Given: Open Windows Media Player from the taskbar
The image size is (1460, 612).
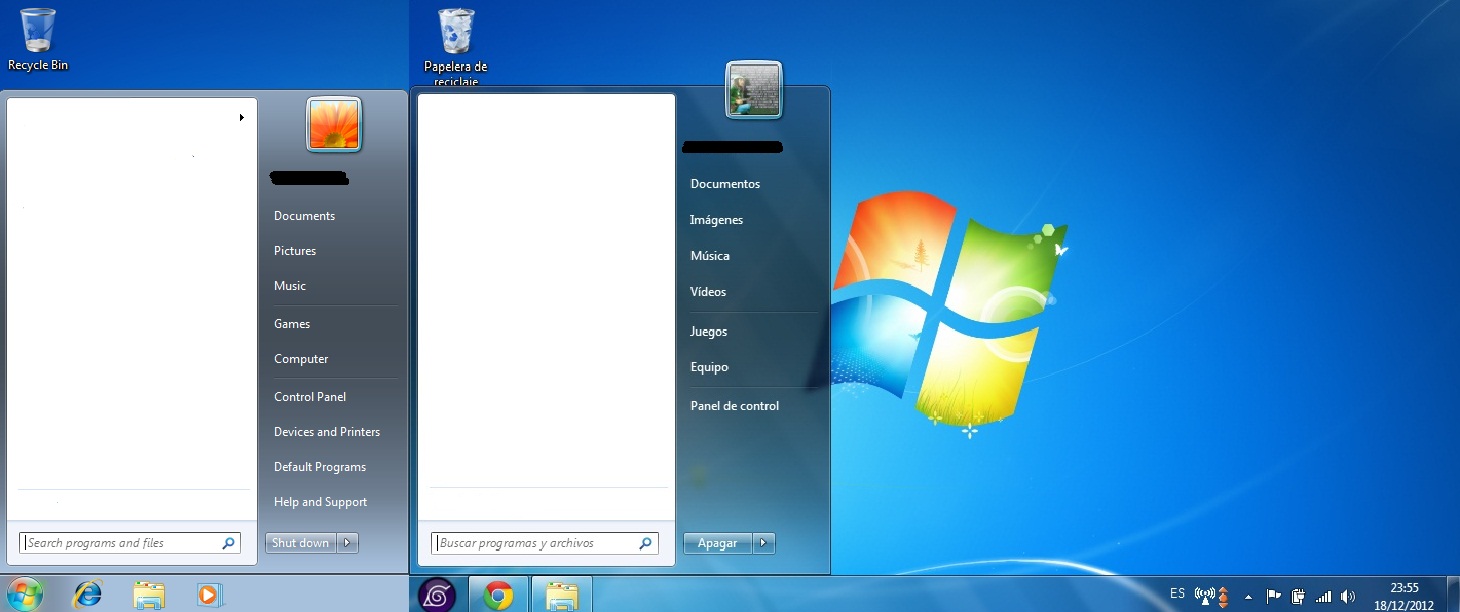Looking at the screenshot, I should coord(208,595).
